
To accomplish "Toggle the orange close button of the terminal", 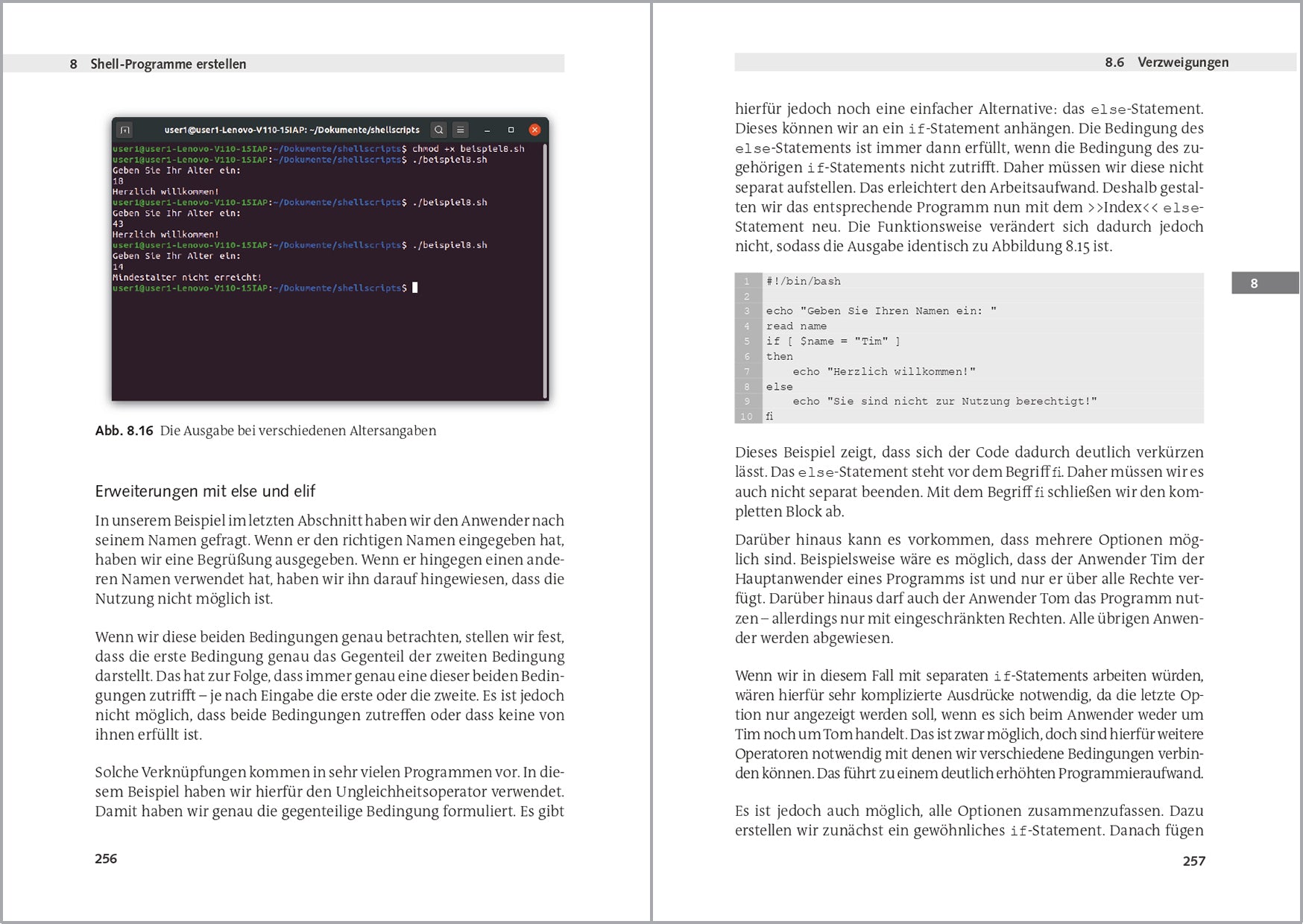I will [534, 130].
